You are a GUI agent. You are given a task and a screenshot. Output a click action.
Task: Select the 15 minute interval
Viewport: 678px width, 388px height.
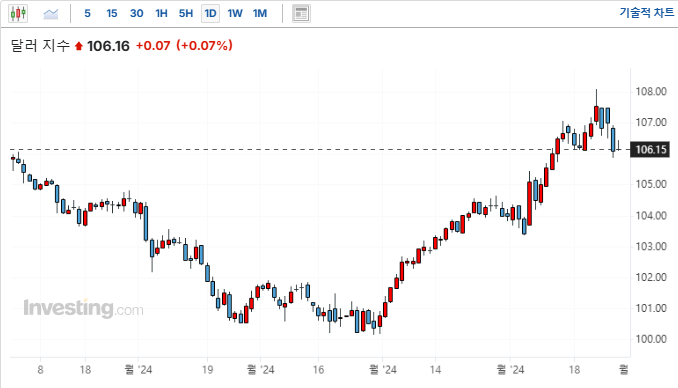(x=112, y=13)
